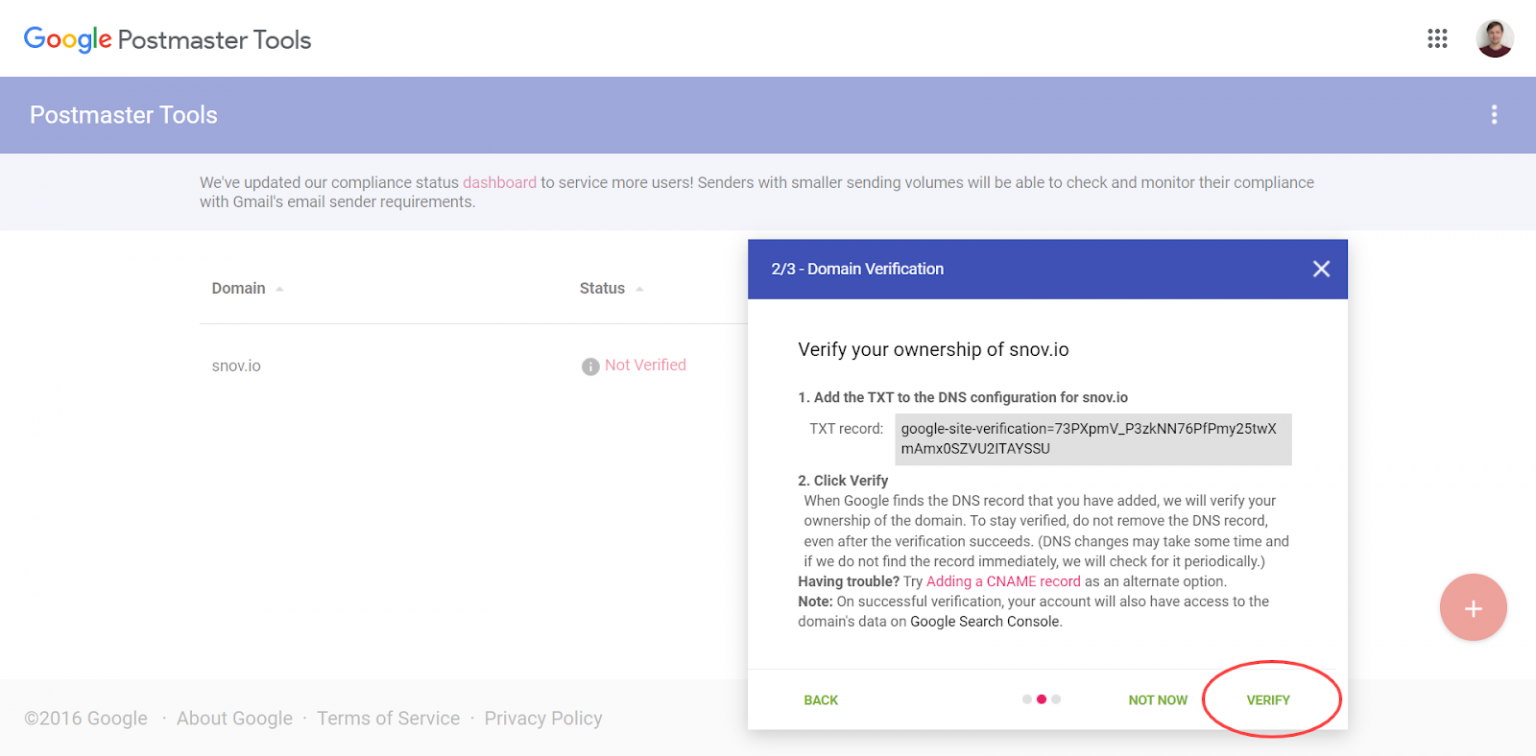Viewport: 1536px width, 756px height.
Task: Click the '2/3 - Domain Verification' title
Action: point(857,269)
